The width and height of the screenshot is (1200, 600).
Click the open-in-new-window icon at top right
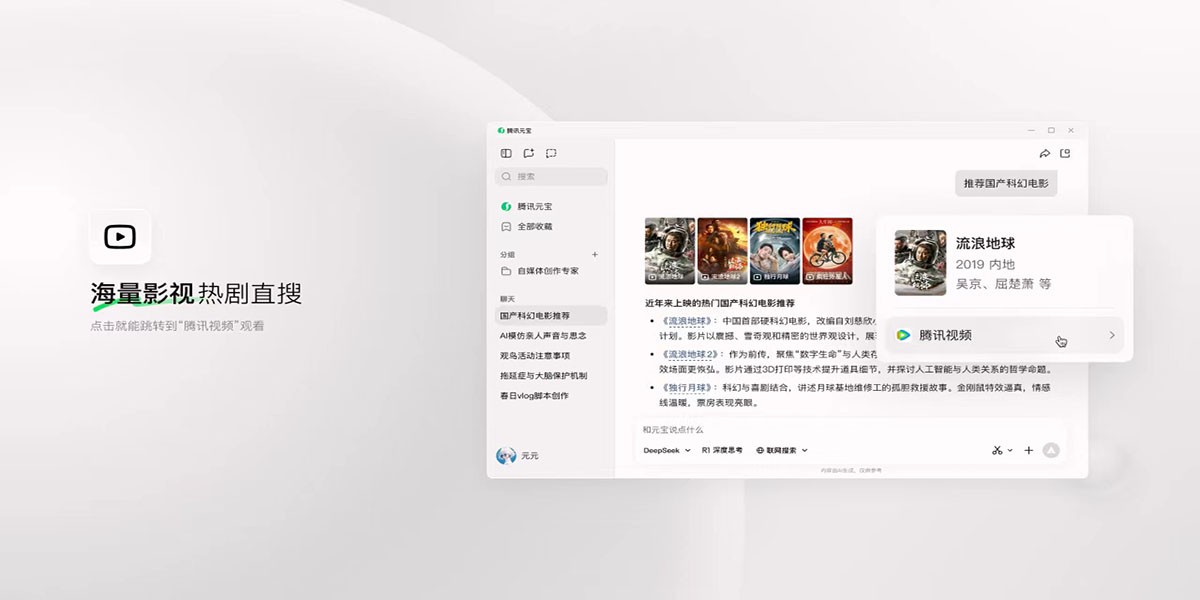(1065, 153)
